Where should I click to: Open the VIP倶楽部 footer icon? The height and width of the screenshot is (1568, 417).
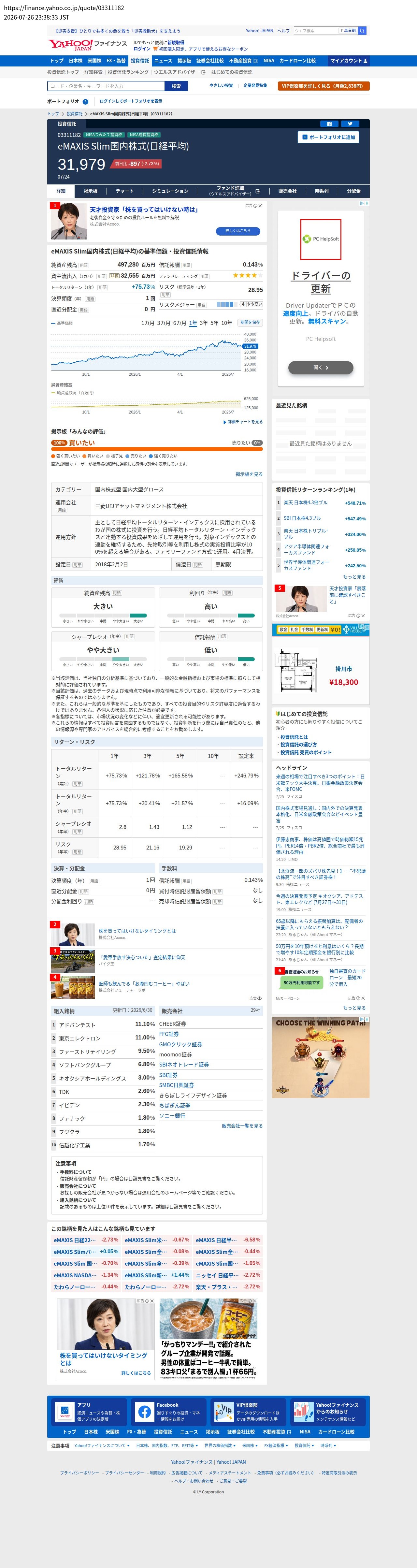(223, 1412)
